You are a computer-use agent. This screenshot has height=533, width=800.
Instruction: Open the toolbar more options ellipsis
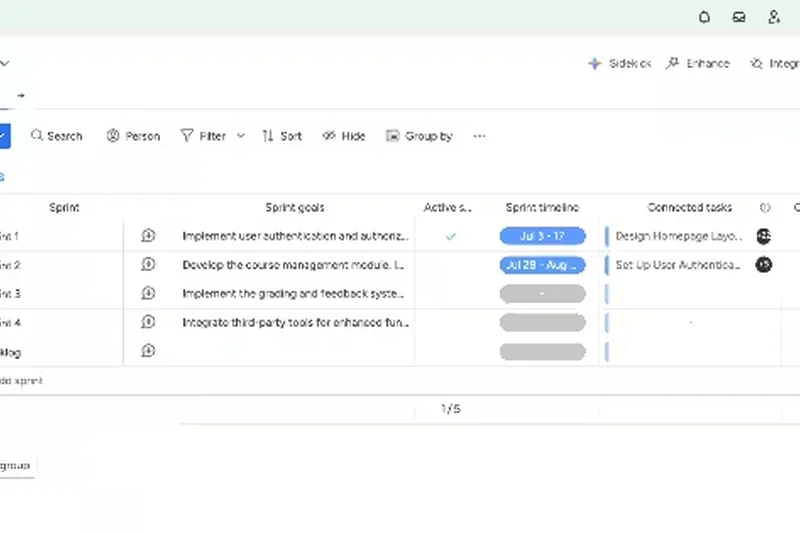click(x=479, y=136)
